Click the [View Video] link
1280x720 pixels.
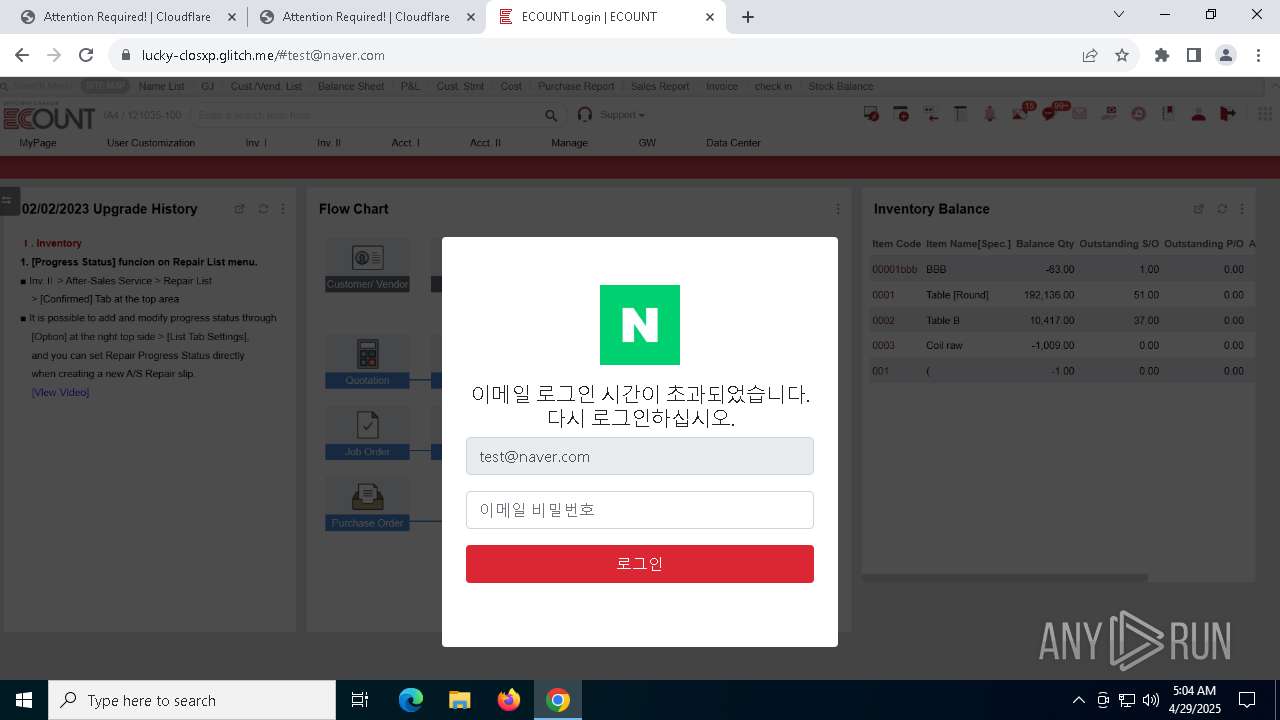60,392
